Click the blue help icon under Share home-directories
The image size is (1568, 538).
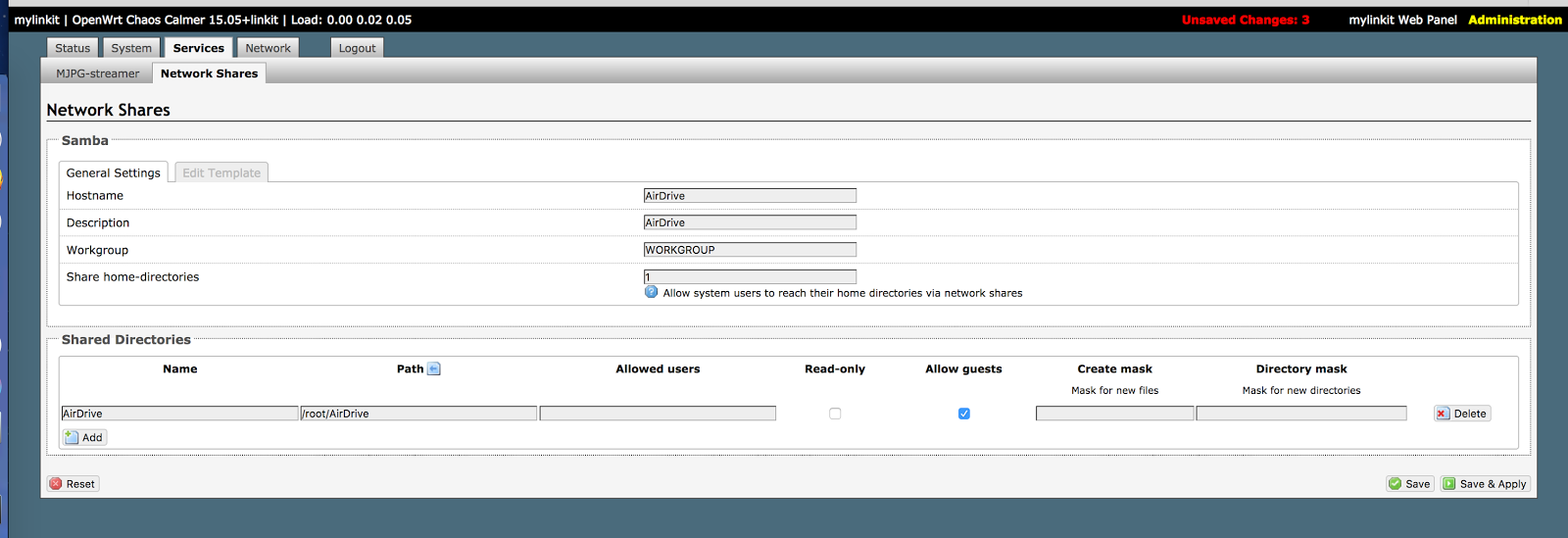pyautogui.click(x=651, y=292)
